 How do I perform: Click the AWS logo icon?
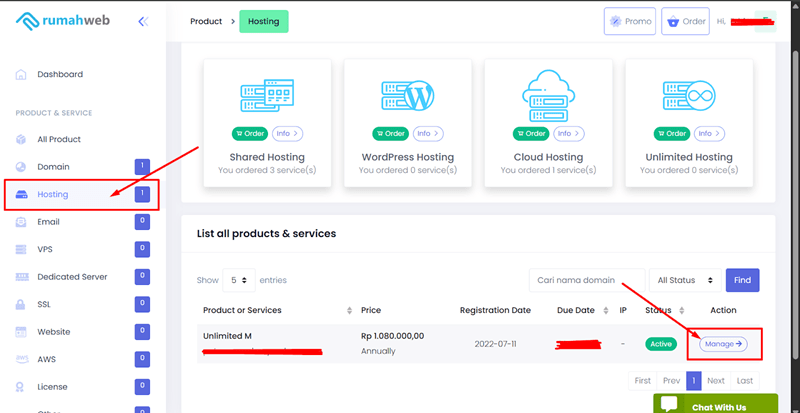tap(21, 360)
